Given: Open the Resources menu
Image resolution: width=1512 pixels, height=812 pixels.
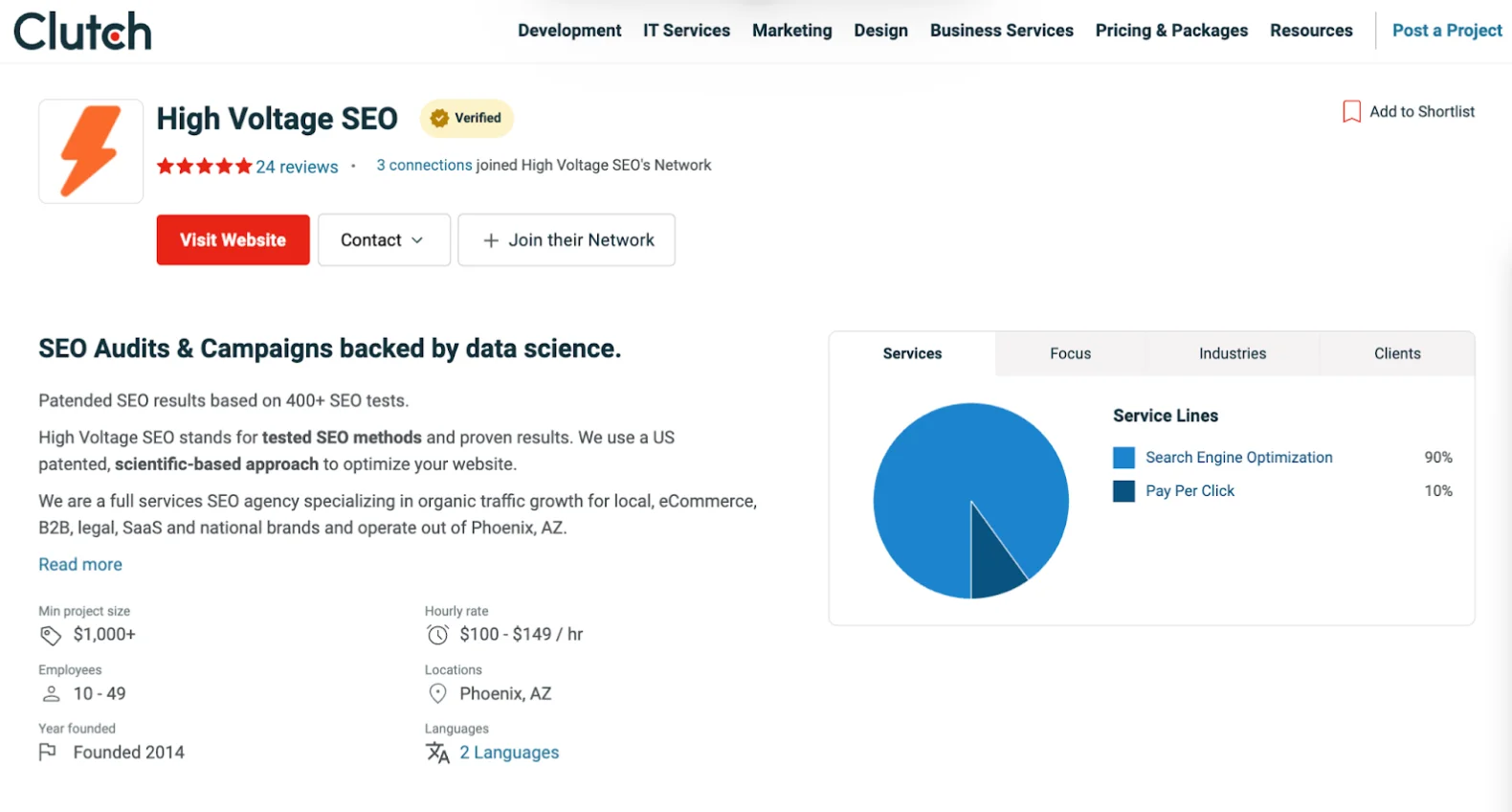Looking at the screenshot, I should pos(1311,31).
